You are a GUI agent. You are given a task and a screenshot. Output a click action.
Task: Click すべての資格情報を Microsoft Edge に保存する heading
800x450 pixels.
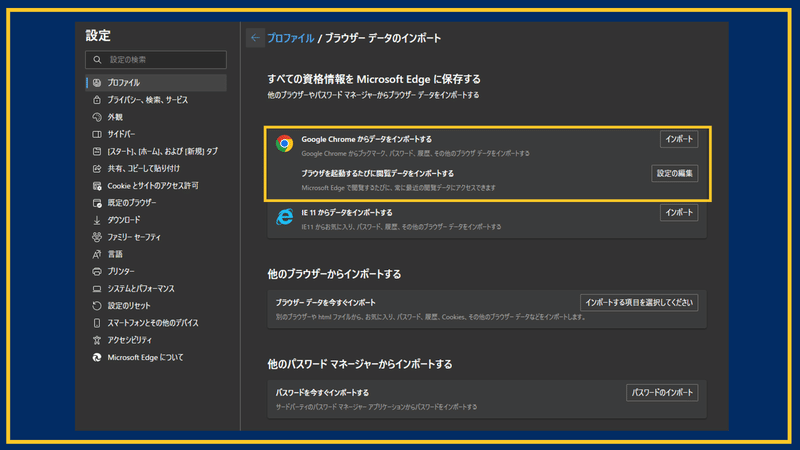374,79
